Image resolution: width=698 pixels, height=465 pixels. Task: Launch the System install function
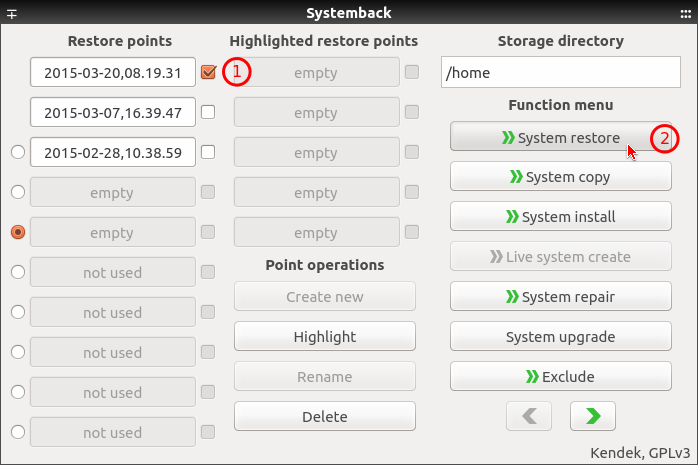pyautogui.click(x=560, y=216)
